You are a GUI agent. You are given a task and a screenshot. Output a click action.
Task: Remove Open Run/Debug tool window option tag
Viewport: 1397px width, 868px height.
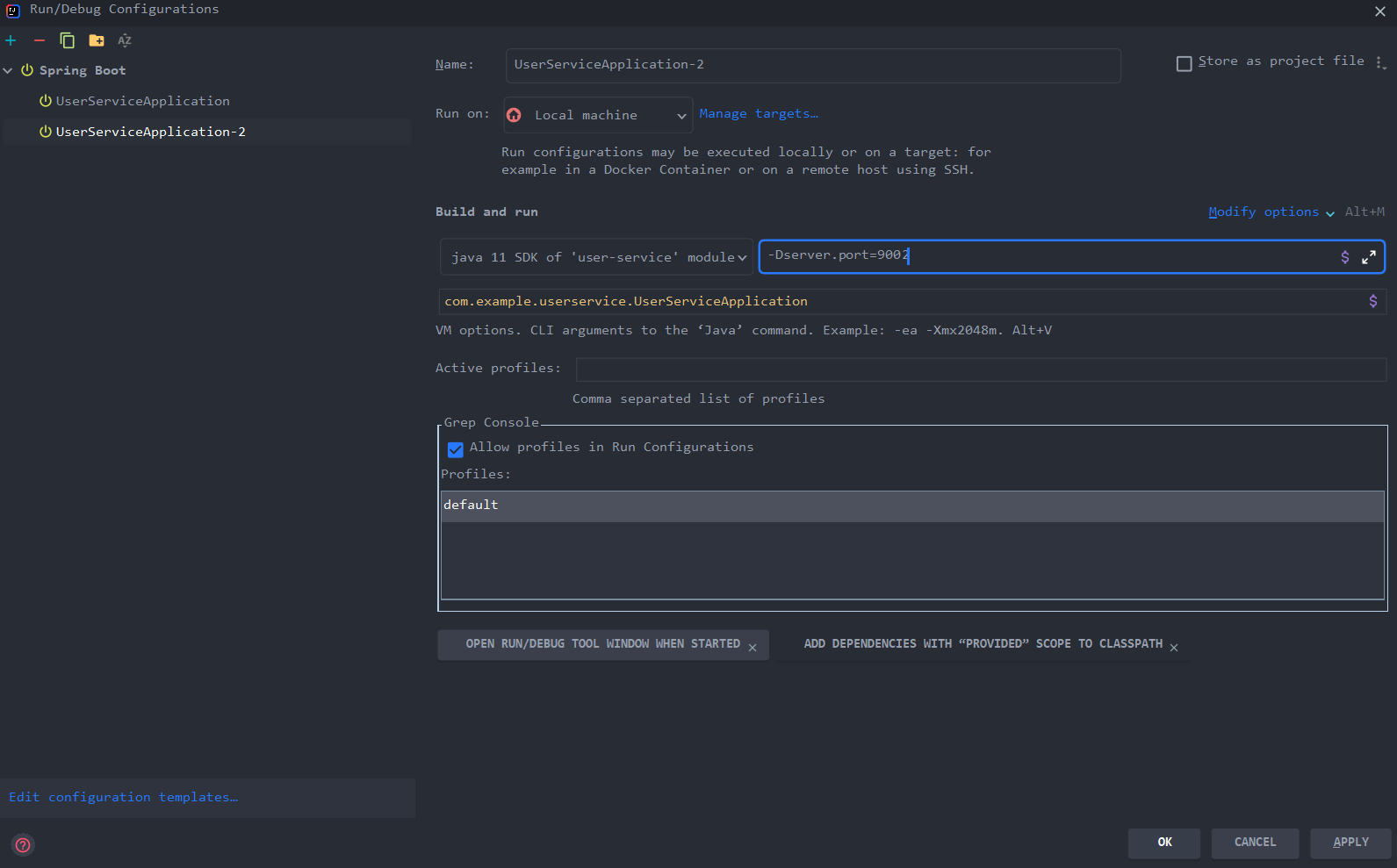(x=753, y=648)
